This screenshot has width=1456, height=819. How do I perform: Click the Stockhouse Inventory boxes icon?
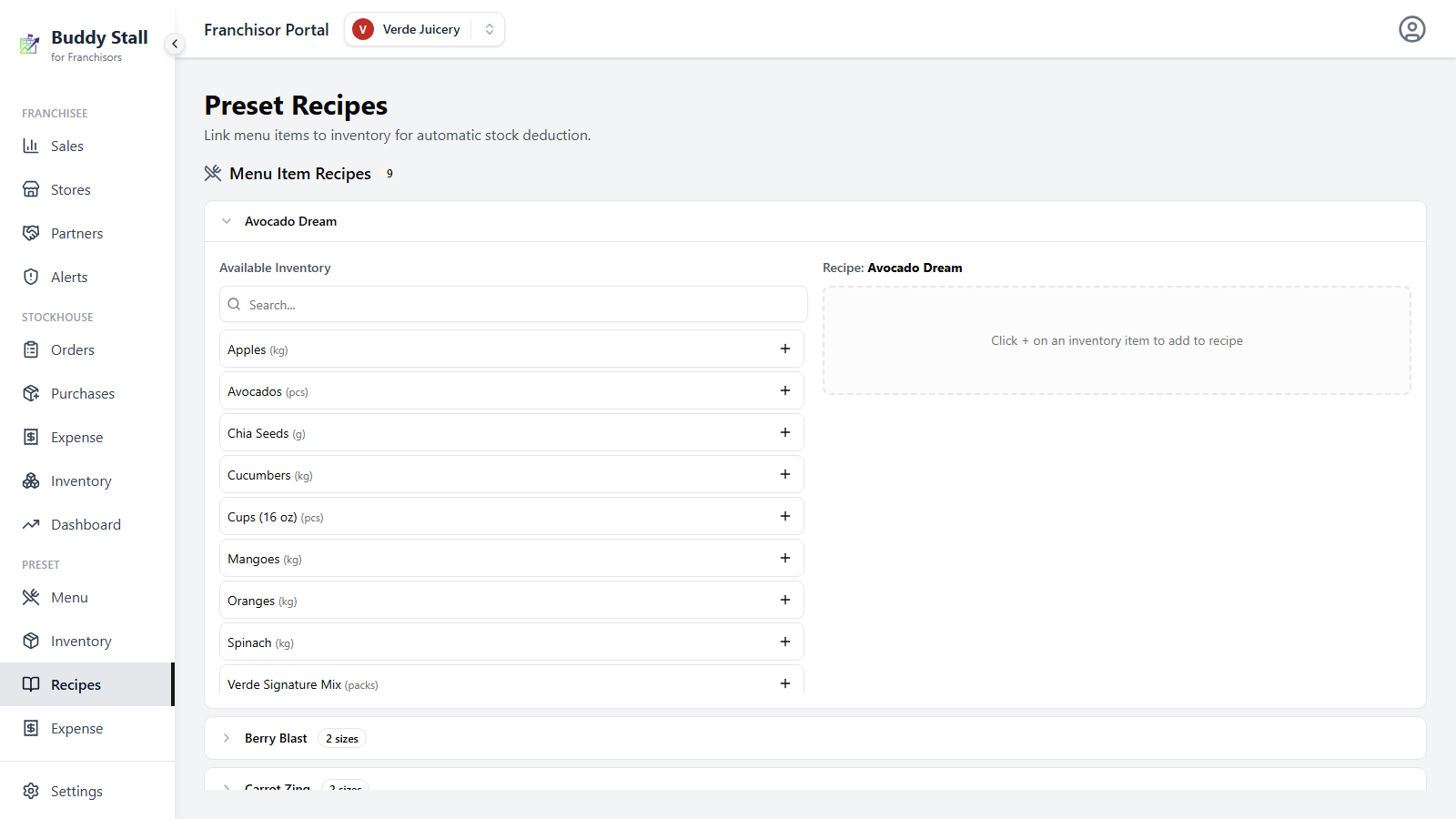click(x=31, y=480)
